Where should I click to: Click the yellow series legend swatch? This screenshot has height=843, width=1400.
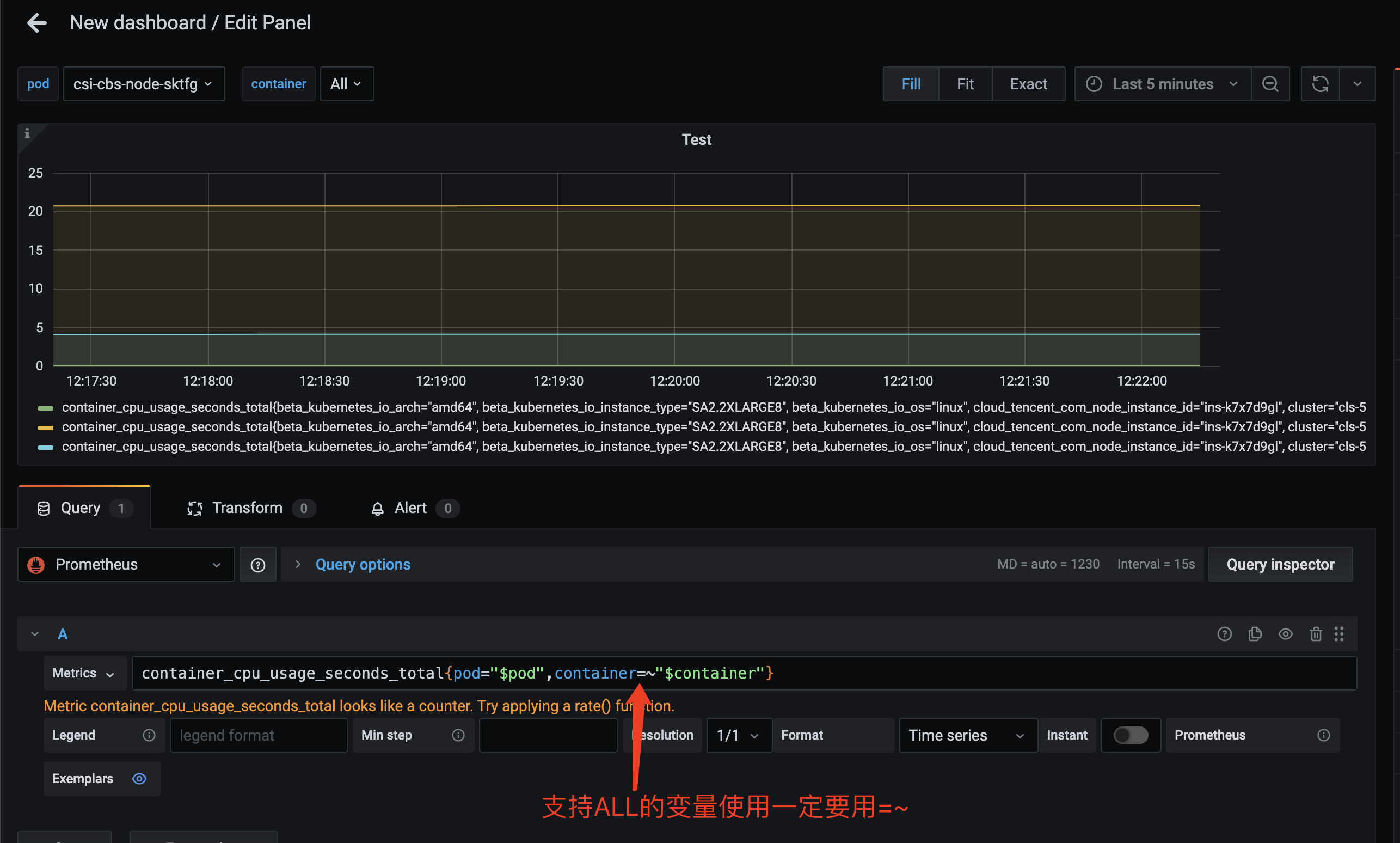[x=45, y=427]
